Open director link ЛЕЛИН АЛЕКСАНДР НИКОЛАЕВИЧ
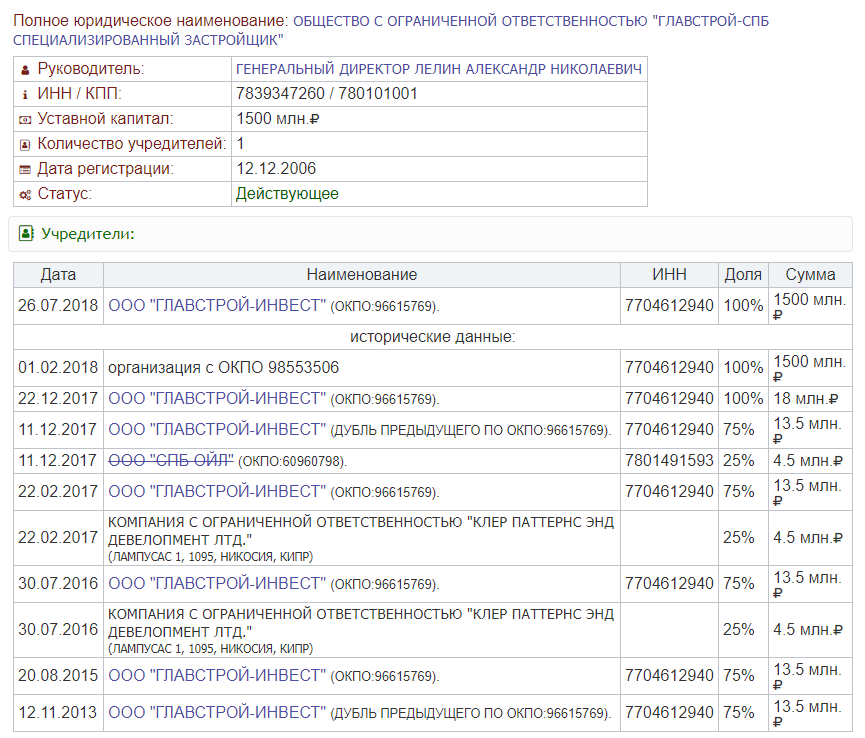Viewport: 865px width, 738px height. (x=439, y=69)
